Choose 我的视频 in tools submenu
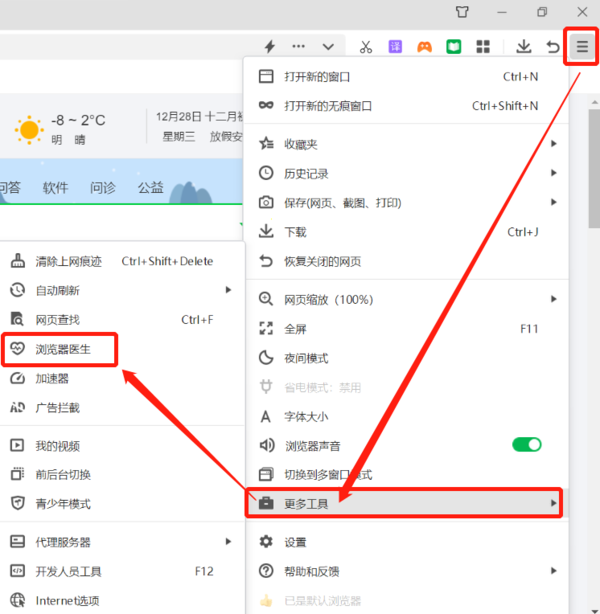The height and width of the screenshot is (614, 600). tap(122, 446)
